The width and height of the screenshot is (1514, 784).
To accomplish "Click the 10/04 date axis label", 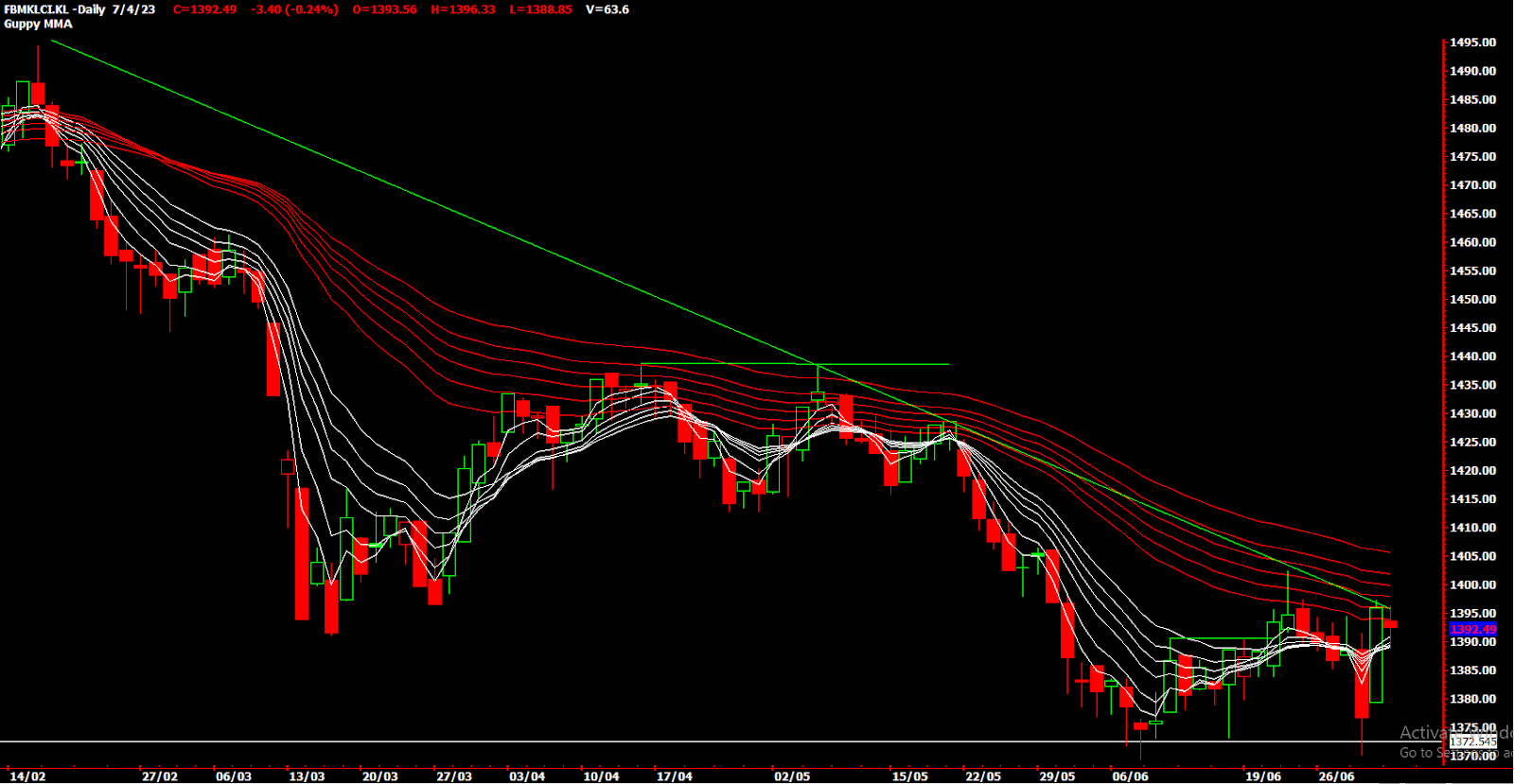I will point(601,776).
